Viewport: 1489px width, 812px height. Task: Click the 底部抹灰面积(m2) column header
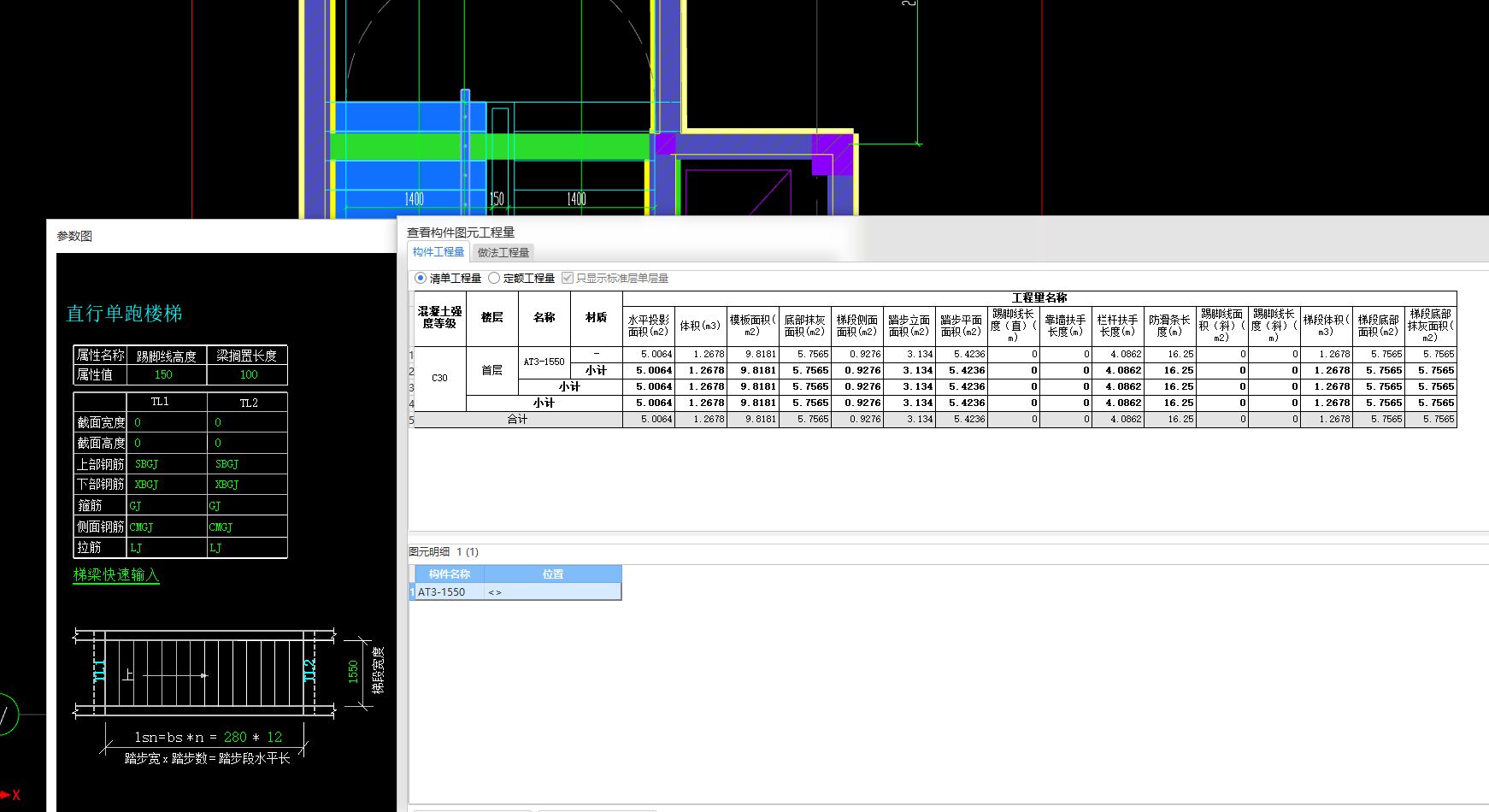point(805,326)
